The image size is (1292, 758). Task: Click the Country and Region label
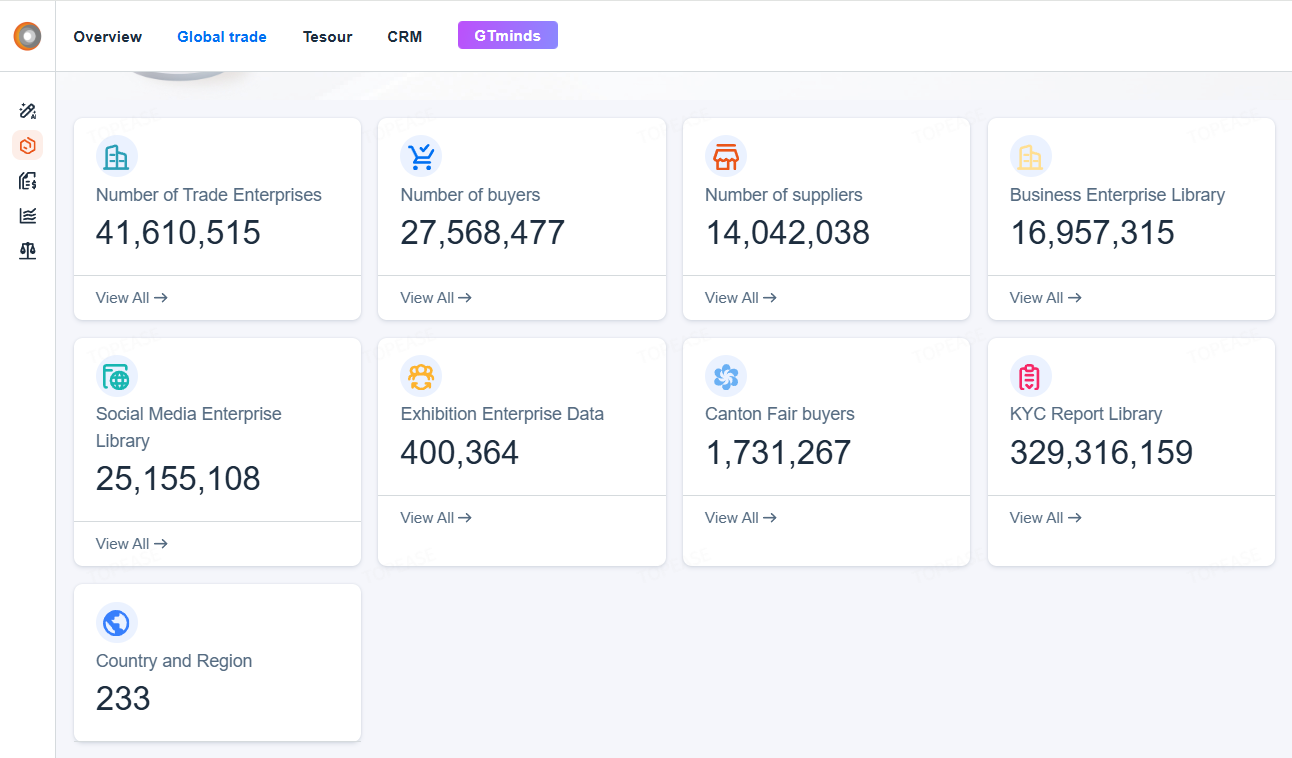174,661
